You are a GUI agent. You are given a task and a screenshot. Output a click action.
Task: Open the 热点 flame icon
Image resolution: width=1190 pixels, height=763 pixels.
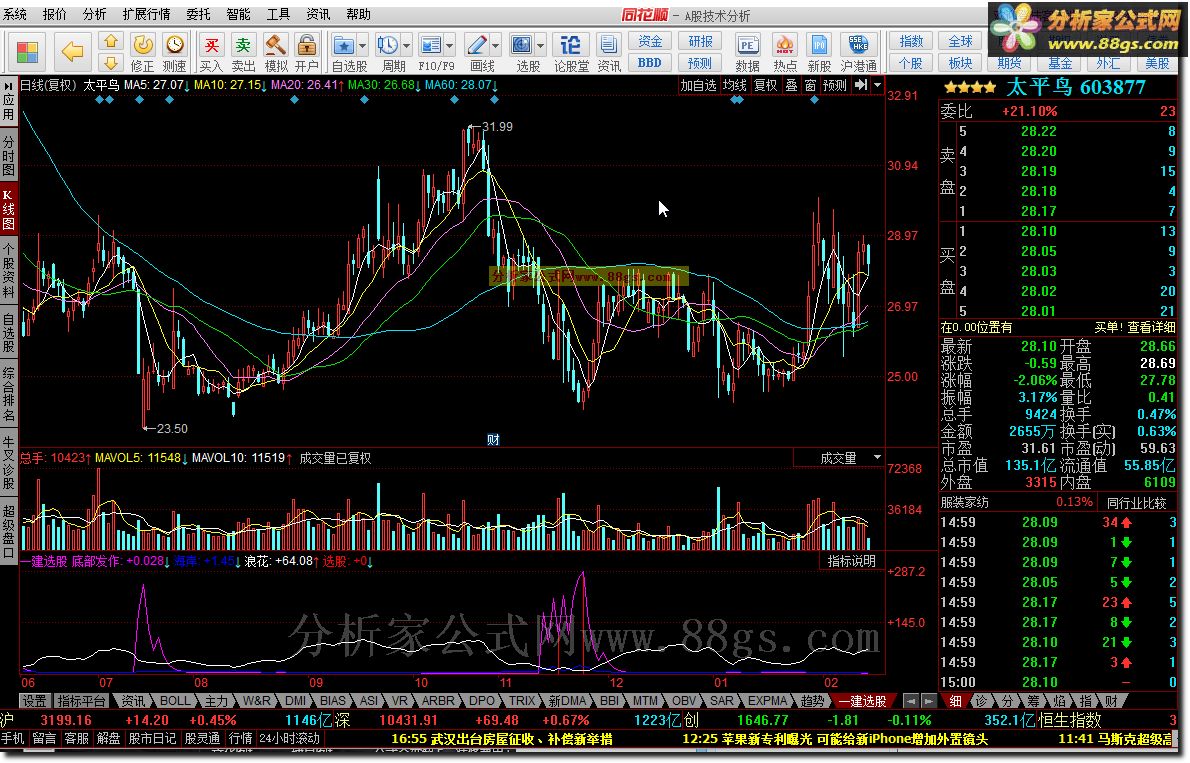click(x=785, y=46)
